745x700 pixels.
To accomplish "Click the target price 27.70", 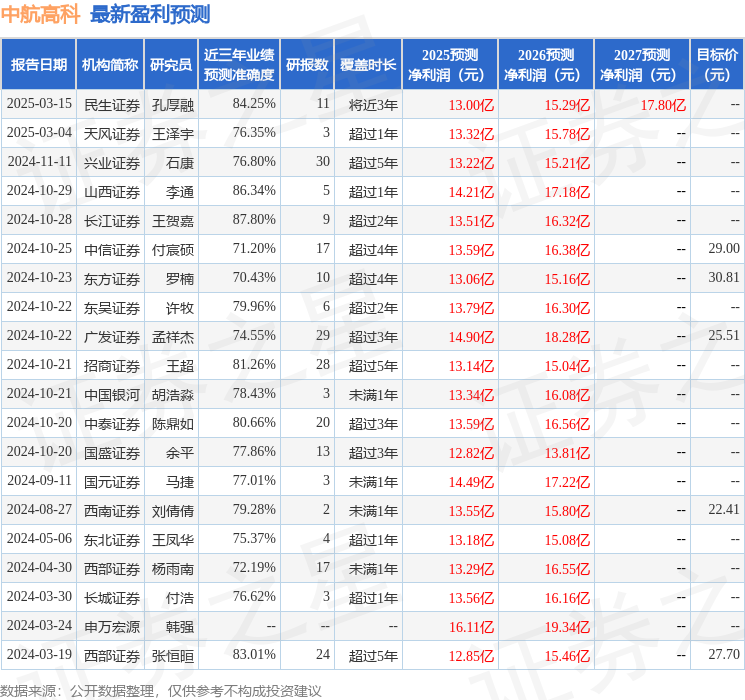I will pos(724,654).
